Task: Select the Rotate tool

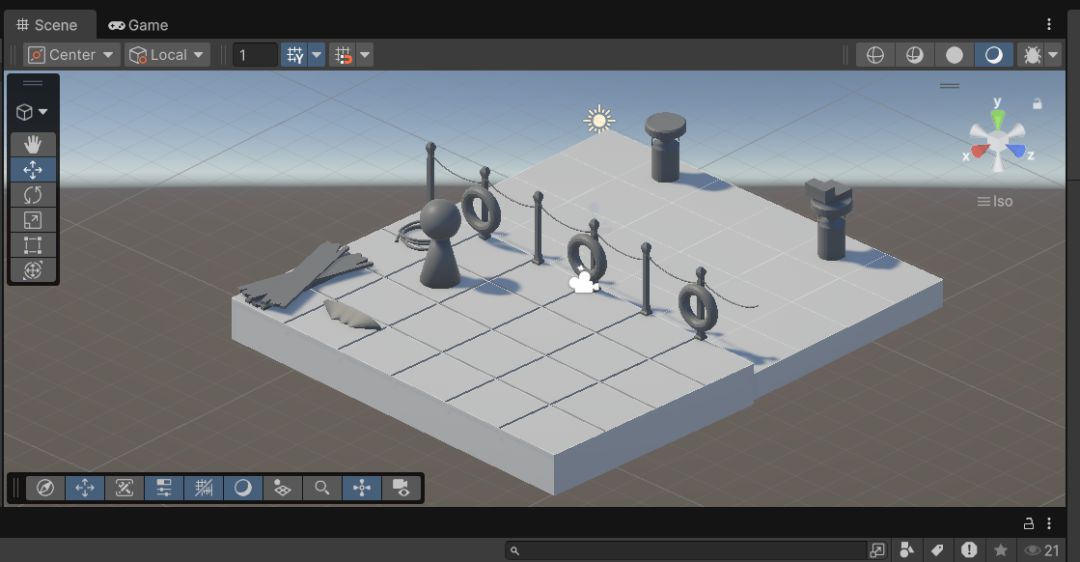Action: point(32,195)
